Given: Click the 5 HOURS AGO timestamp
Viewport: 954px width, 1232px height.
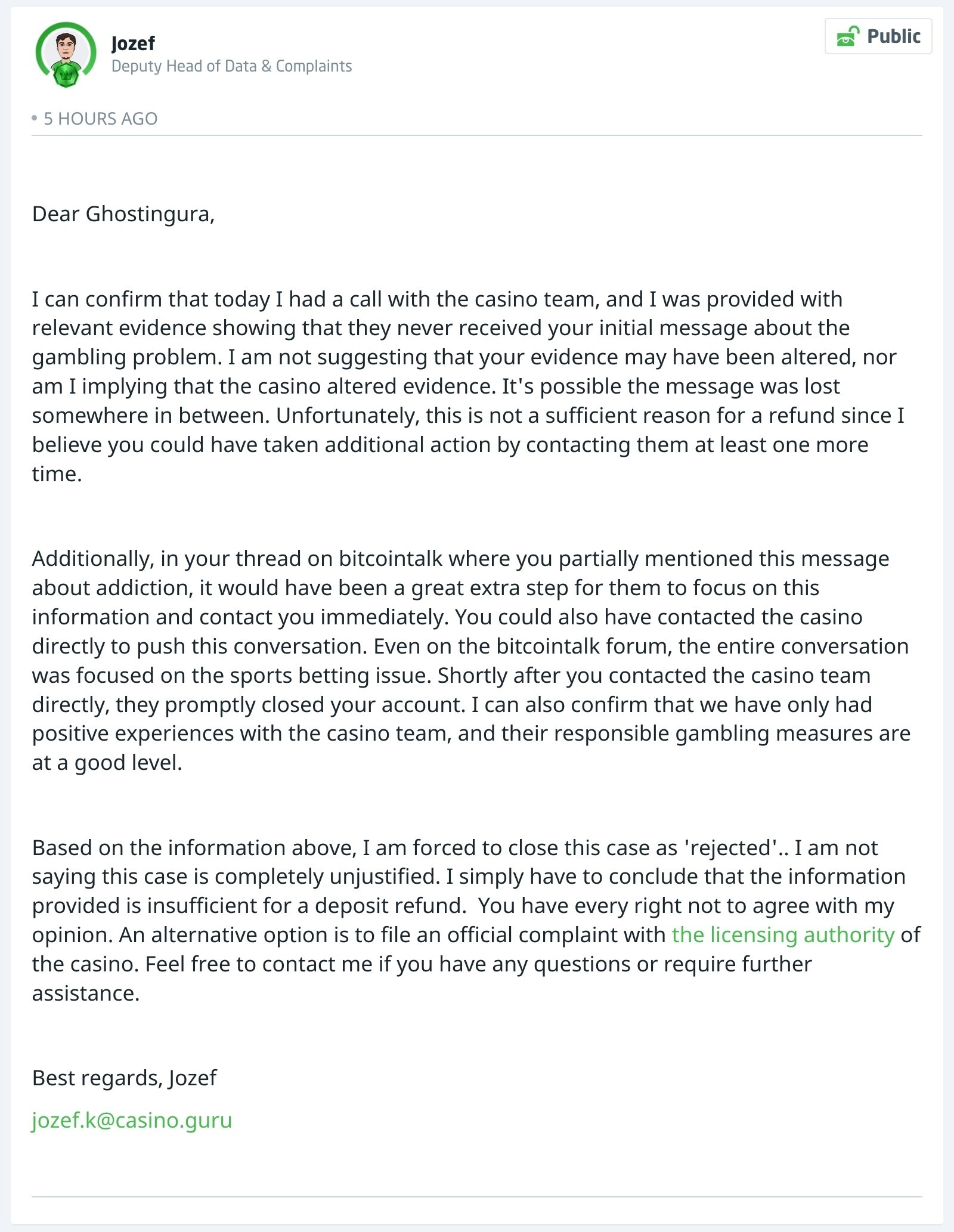Looking at the screenshot, I should tap(100, 119).
